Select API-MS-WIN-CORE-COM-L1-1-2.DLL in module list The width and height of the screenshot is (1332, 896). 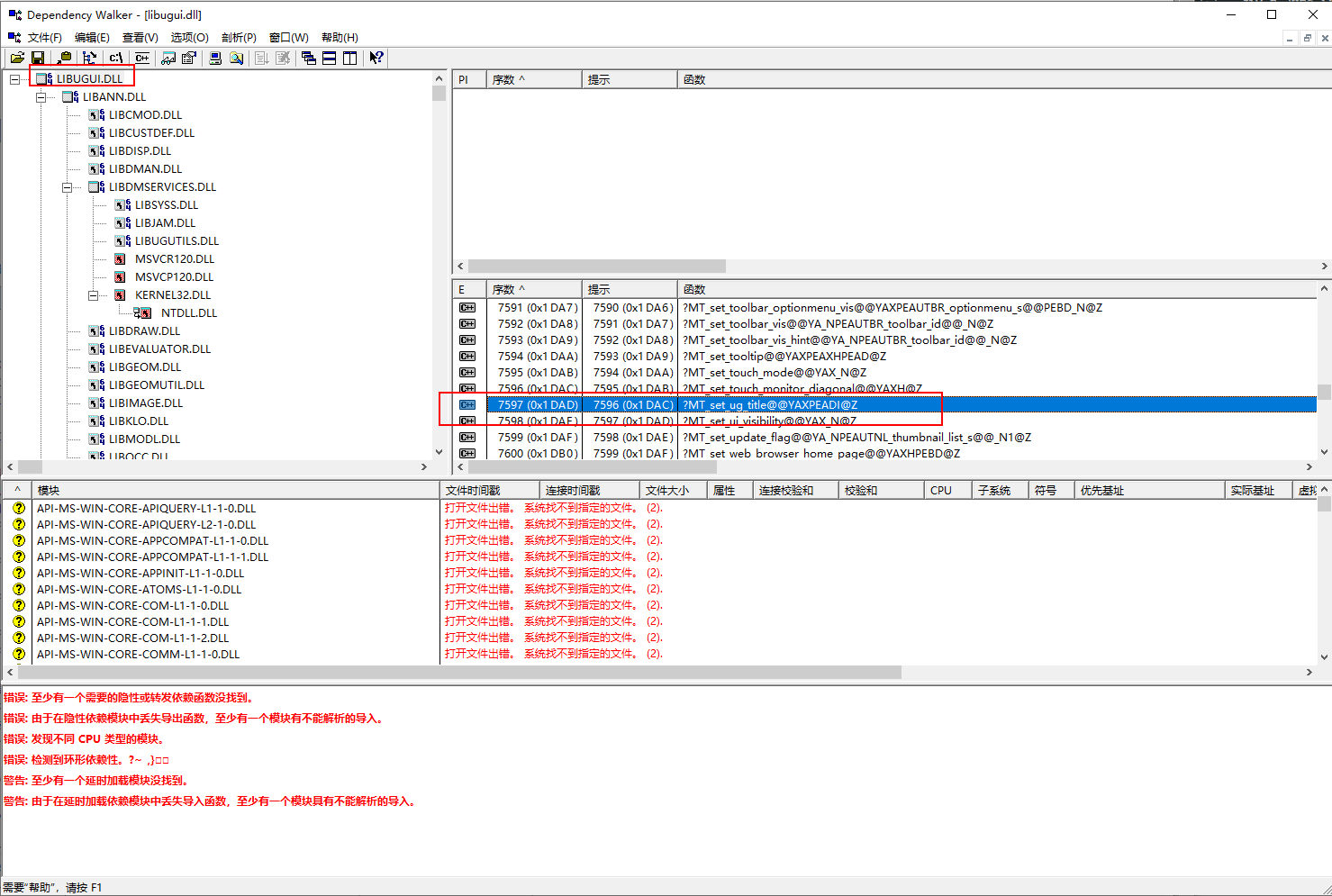coord(132,638)
